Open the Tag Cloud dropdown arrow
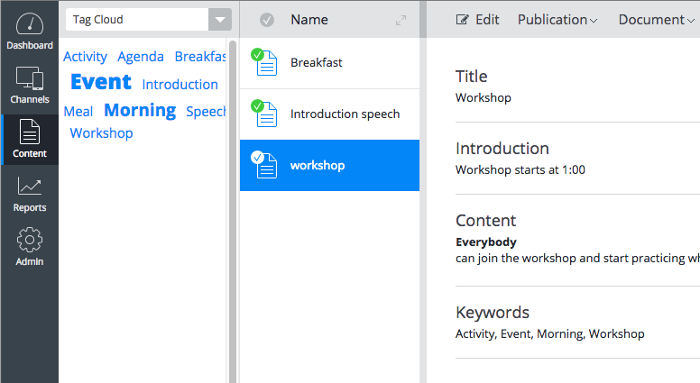The height and width of the screenshot is (383, 700). point(220,20)
